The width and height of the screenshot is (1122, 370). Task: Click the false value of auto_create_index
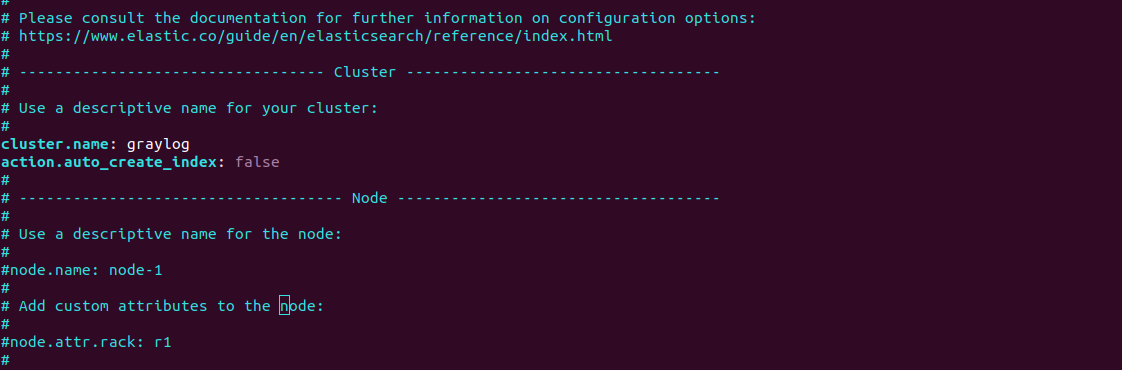[257, 162]
